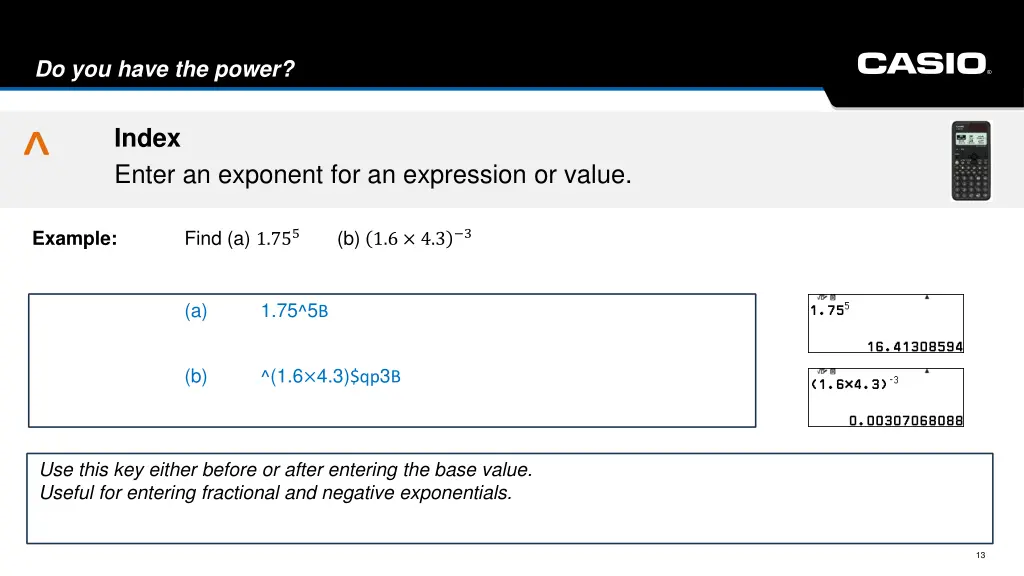Click the key sequence 1.75^5B

[295, 311]
